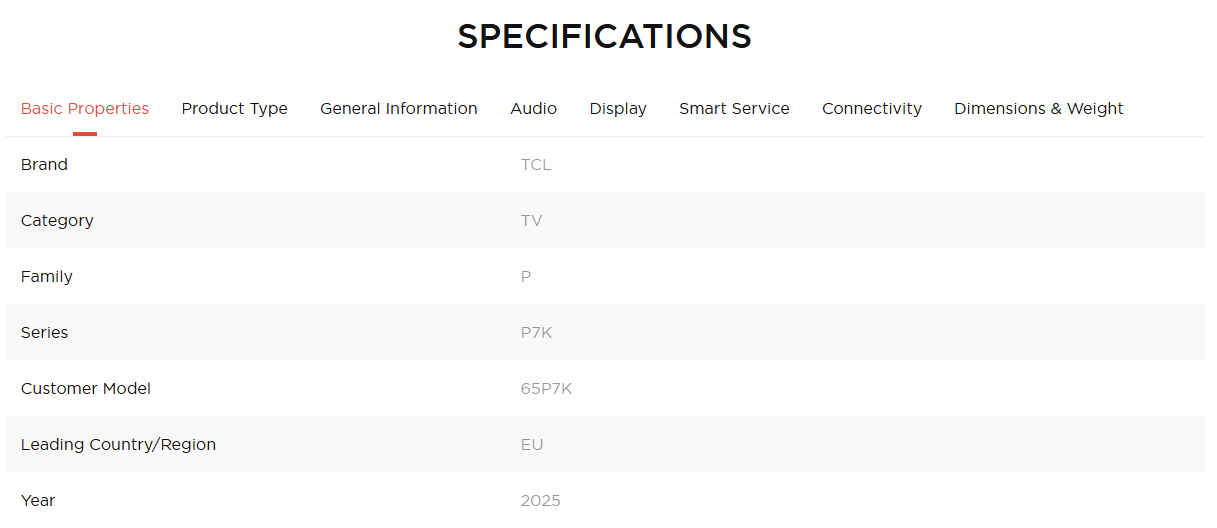The image size is (1217, 528).
Task: Click the TV category value
Action: pos(531,221)
